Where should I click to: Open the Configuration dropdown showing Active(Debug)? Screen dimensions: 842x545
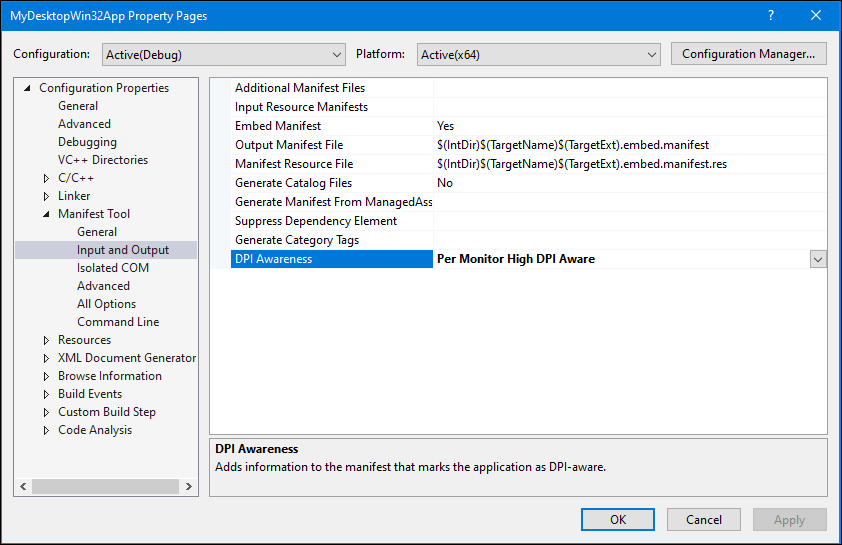coord(223,55)
